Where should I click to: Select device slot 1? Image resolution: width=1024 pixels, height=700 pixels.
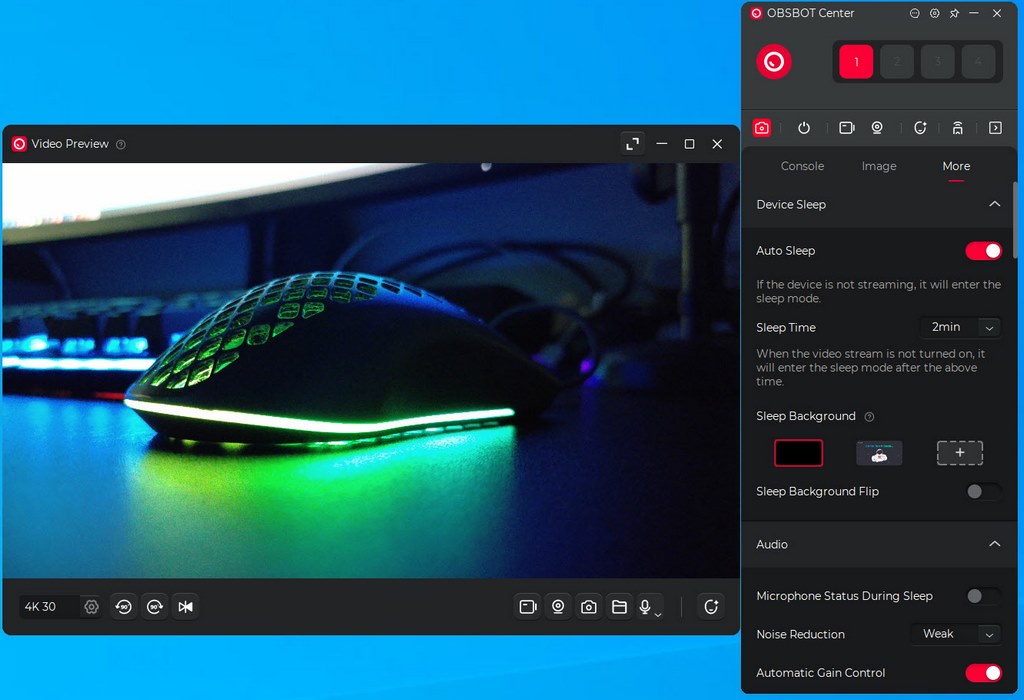[856, 62]
